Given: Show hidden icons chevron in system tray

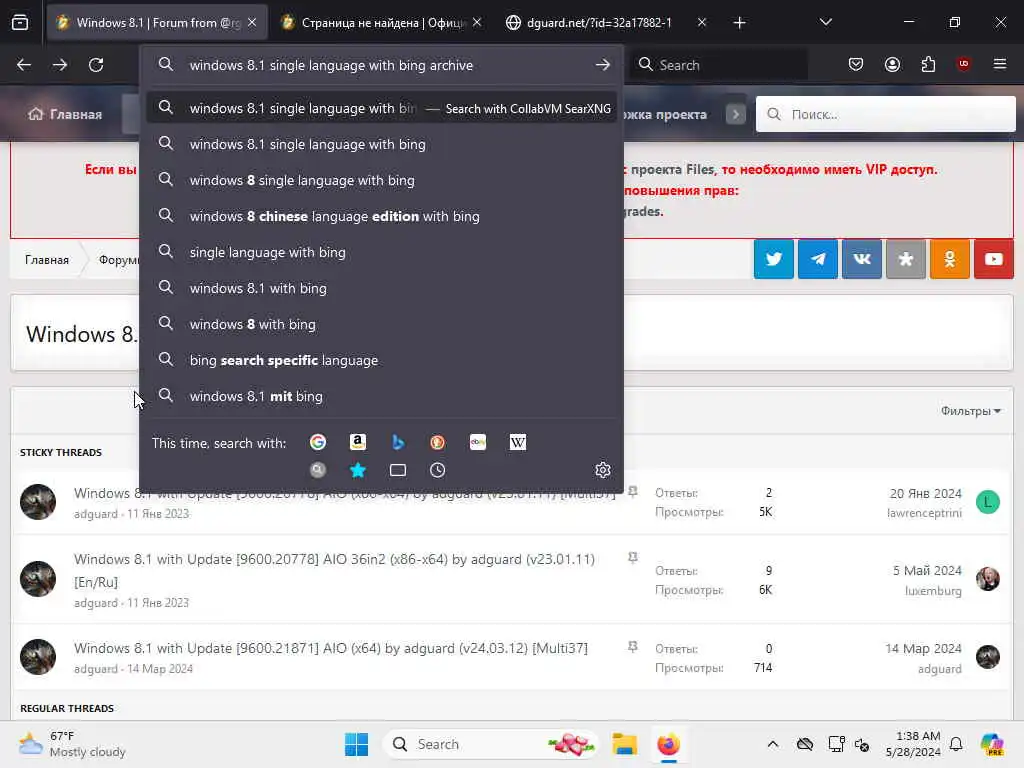Looking at the screenshot, I should 773,744.
